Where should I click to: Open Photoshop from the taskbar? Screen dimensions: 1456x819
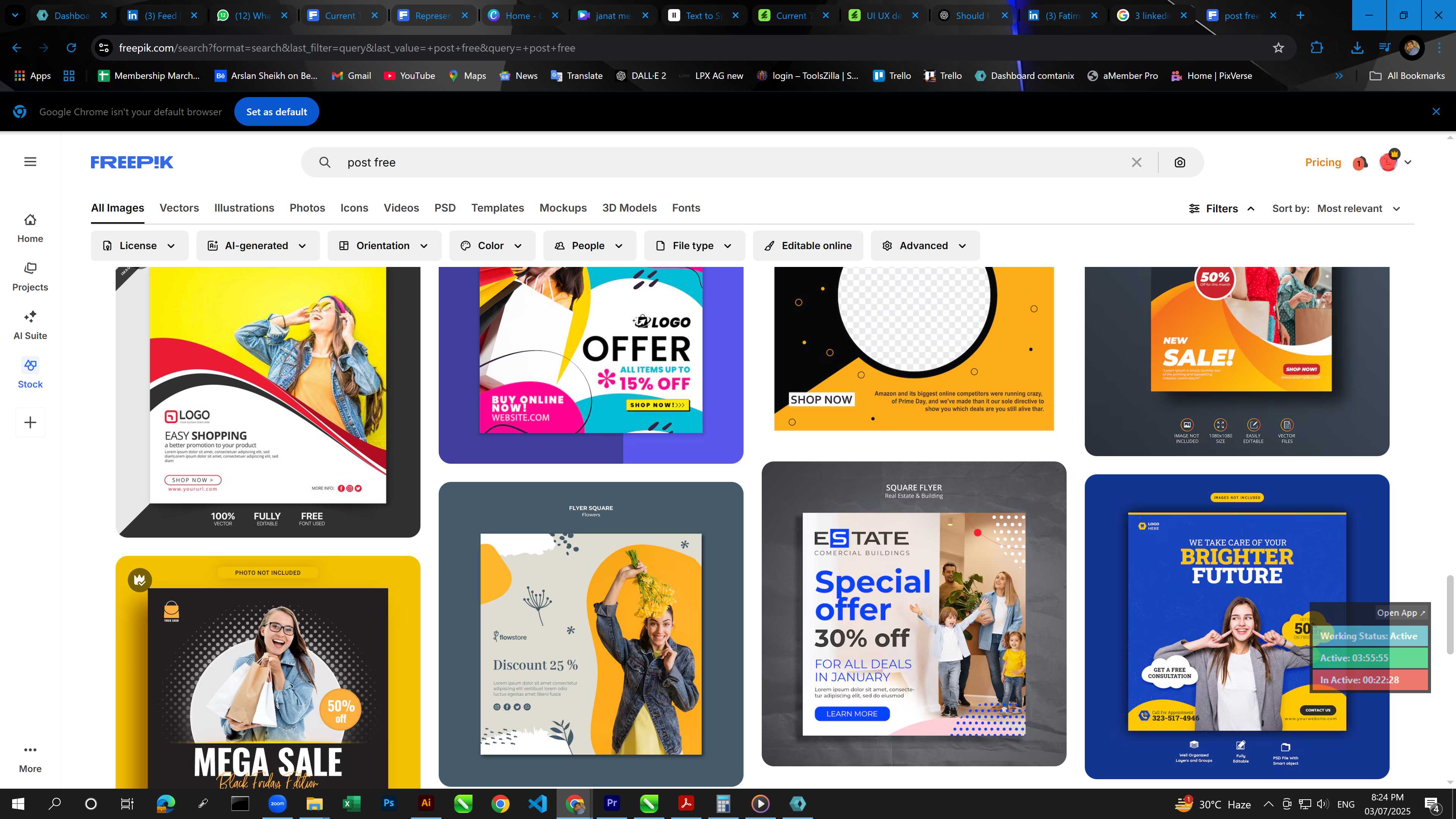click(388, 803)
